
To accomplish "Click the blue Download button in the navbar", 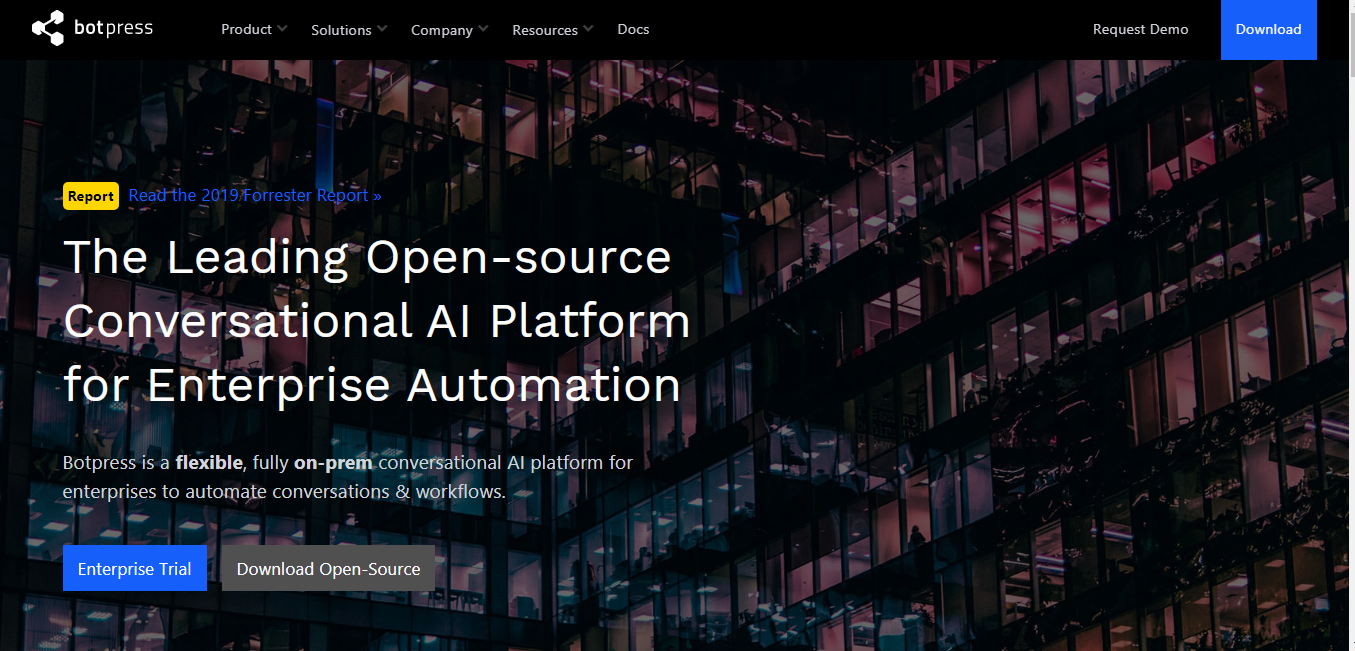I will pos(1268,29).
